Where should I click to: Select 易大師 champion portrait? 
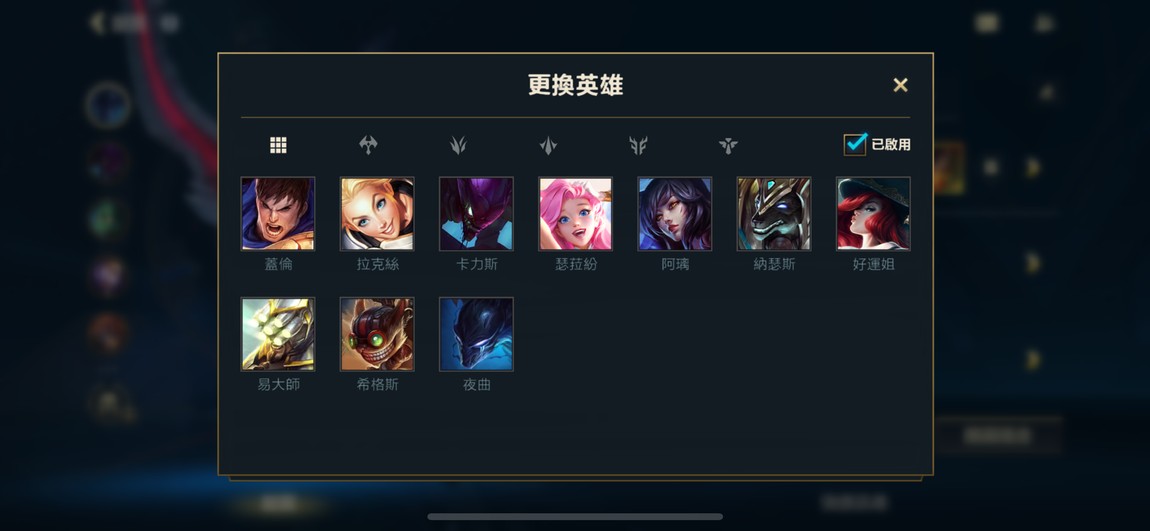(278, 334)
